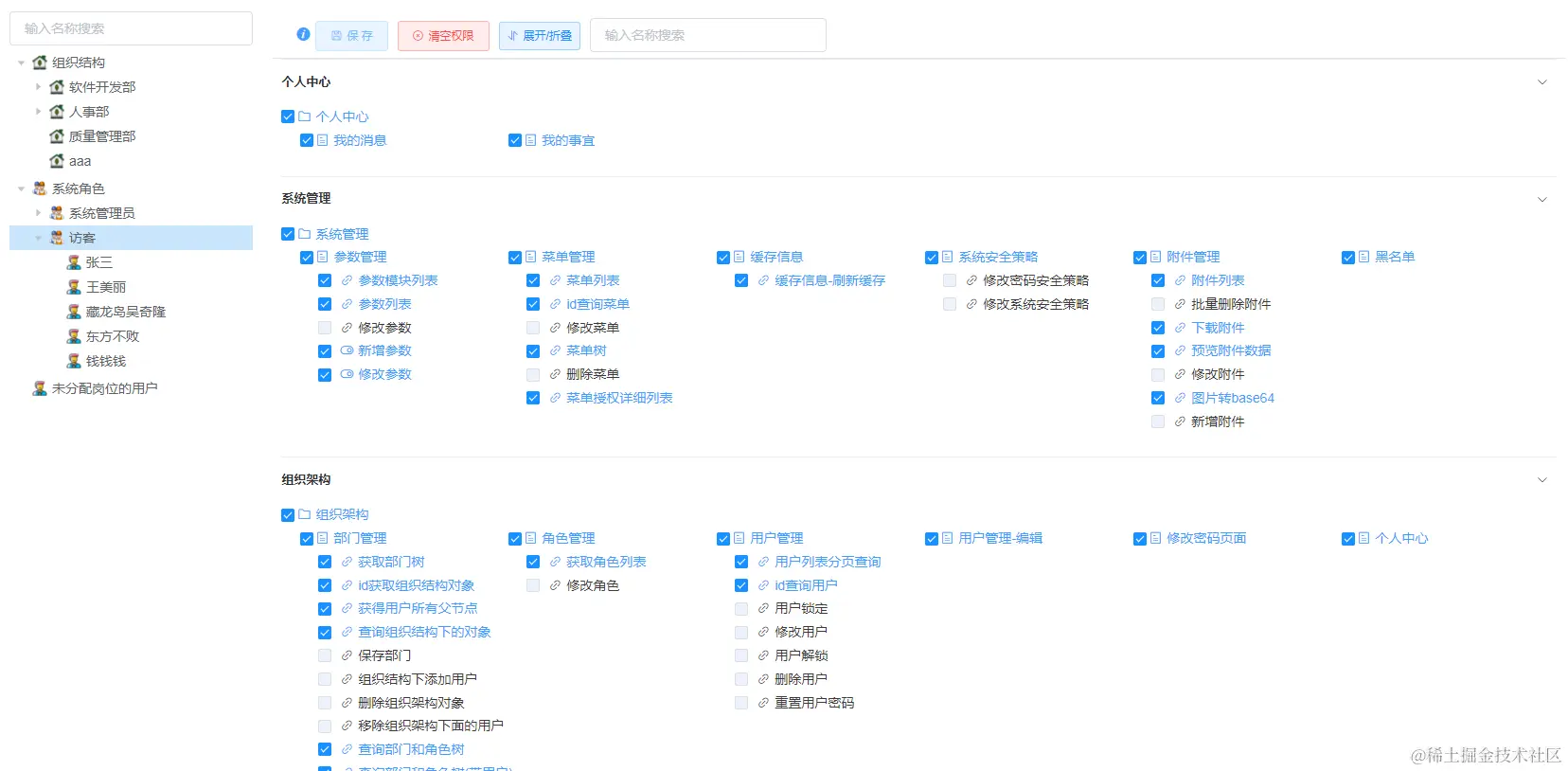Expand the 人事部 tree node arrow
Image resolution: width=1568 pixels, height=771 pixels.
(x=39, y=112)
